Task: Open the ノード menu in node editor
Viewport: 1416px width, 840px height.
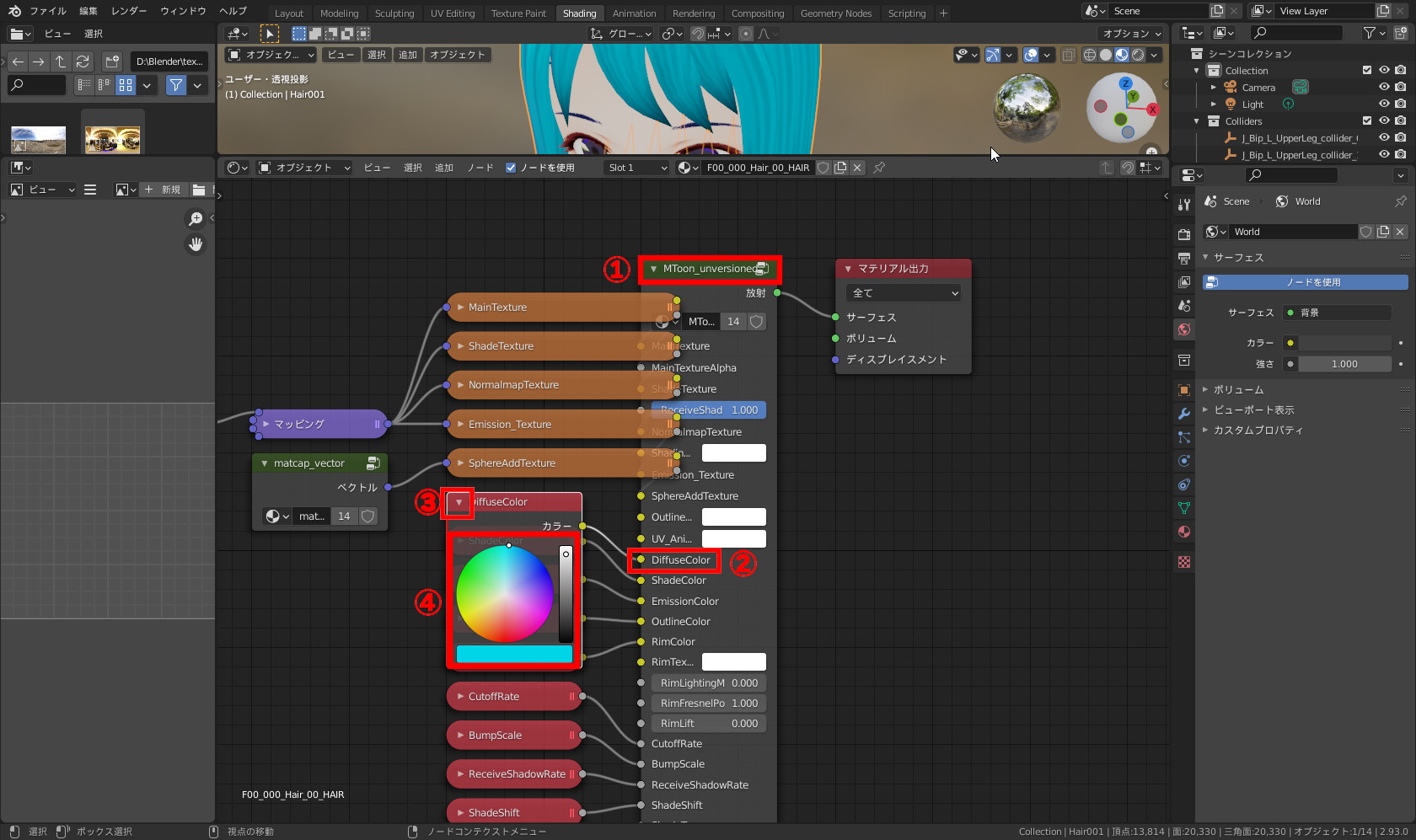Action: click(480, 168)
